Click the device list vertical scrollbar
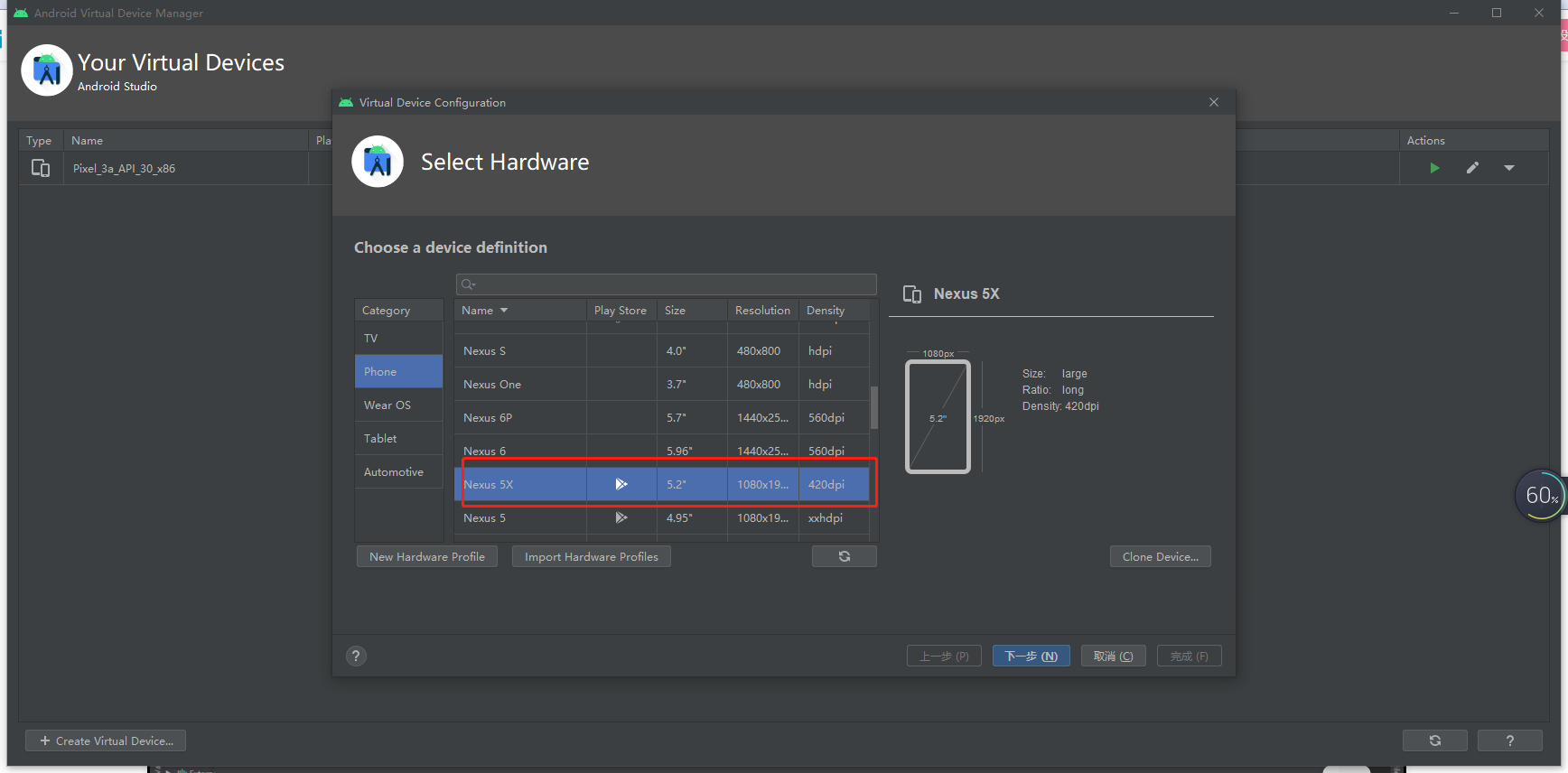 [874, 407]
